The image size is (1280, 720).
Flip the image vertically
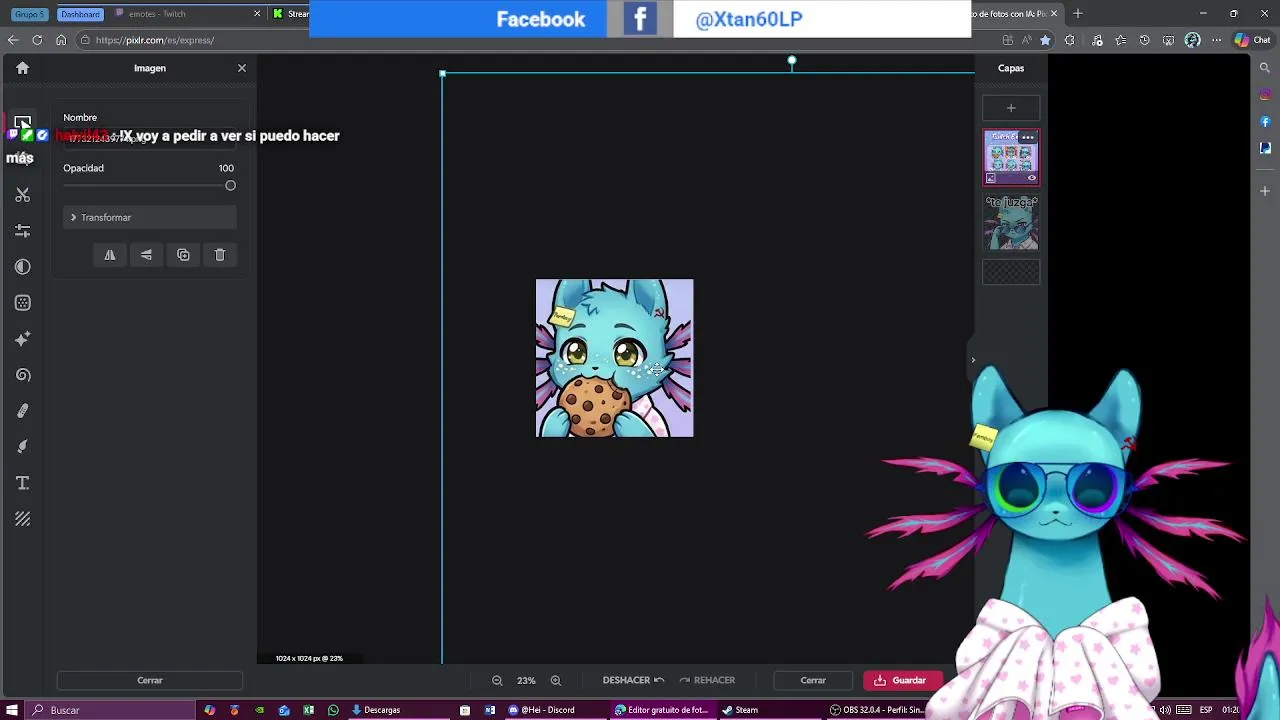point(146,255)
